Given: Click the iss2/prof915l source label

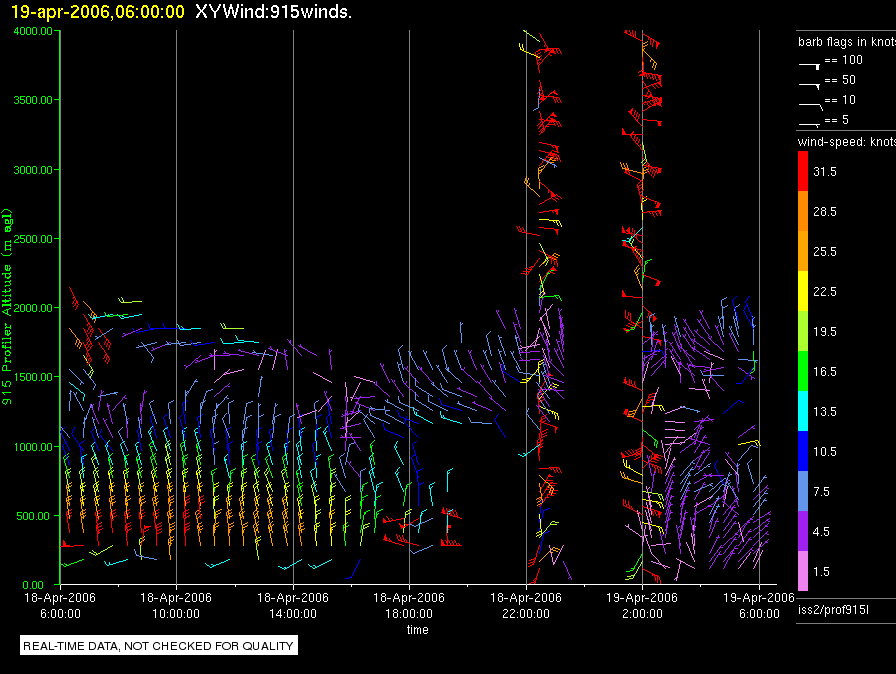Looking at the screenshot, I should [832, 609].
